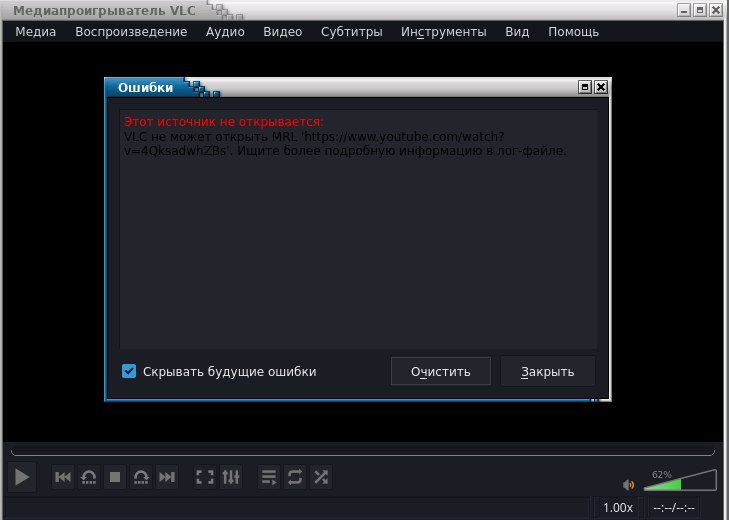This screenshot has height=520, width=729.
Task: Open the Субтитры menu
Action: (x=351, y=32)
